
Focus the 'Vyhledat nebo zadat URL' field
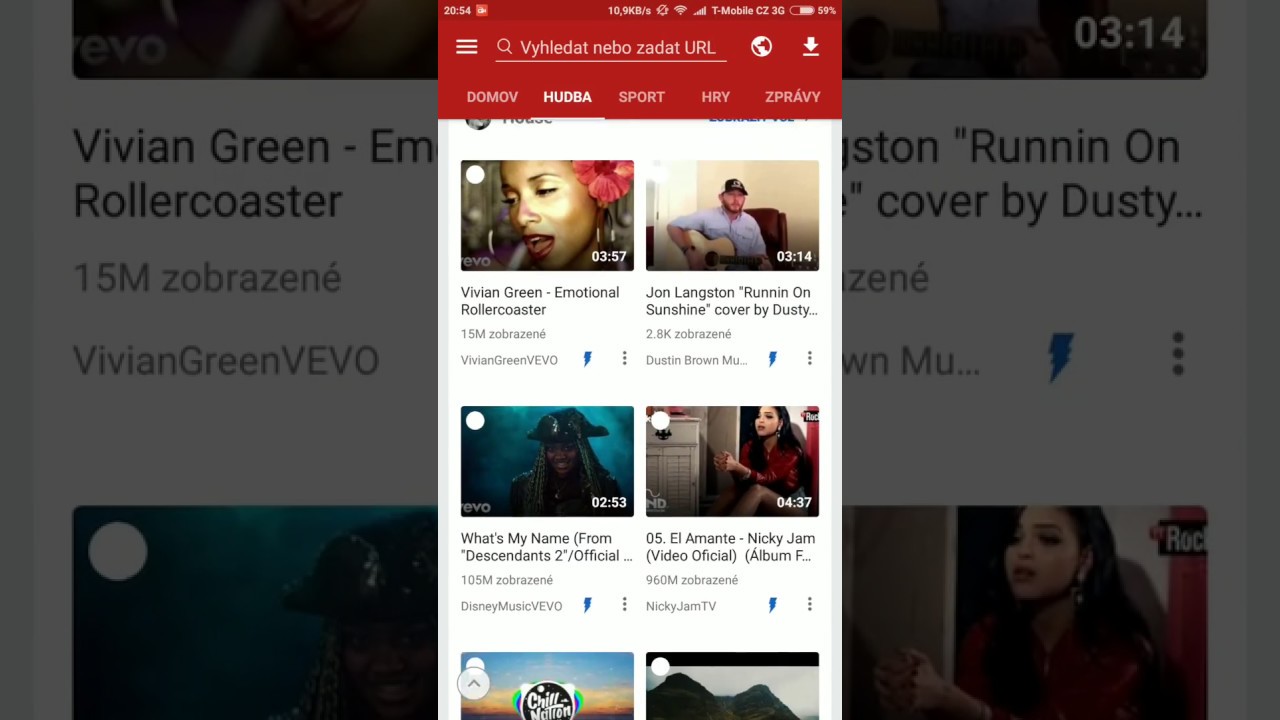point(611,48)
